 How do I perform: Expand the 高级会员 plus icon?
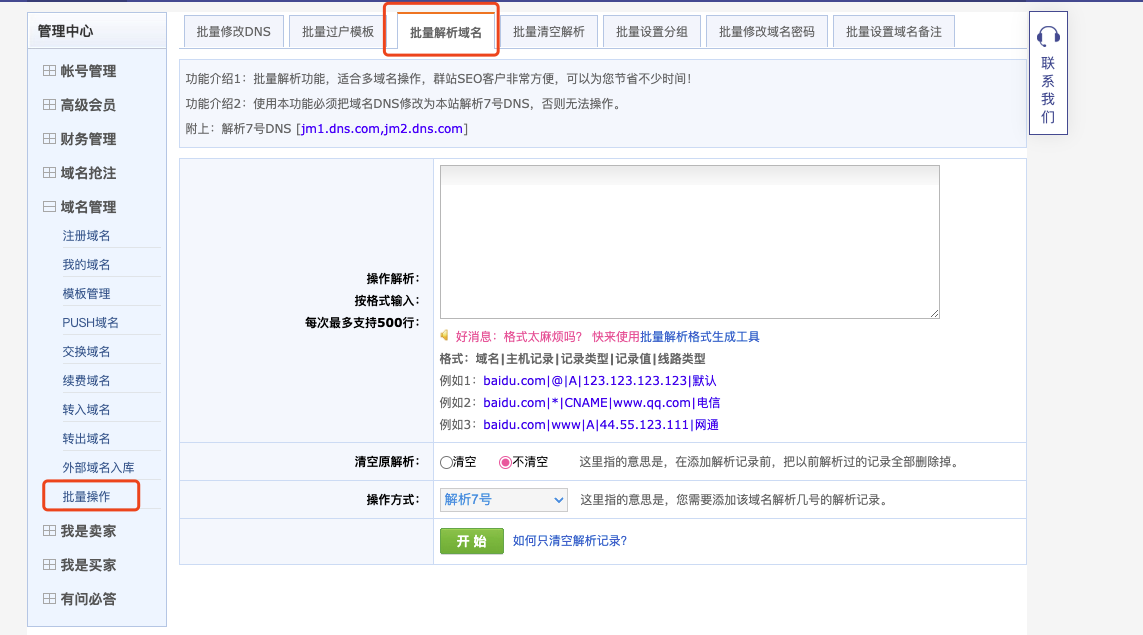(49, 105)
